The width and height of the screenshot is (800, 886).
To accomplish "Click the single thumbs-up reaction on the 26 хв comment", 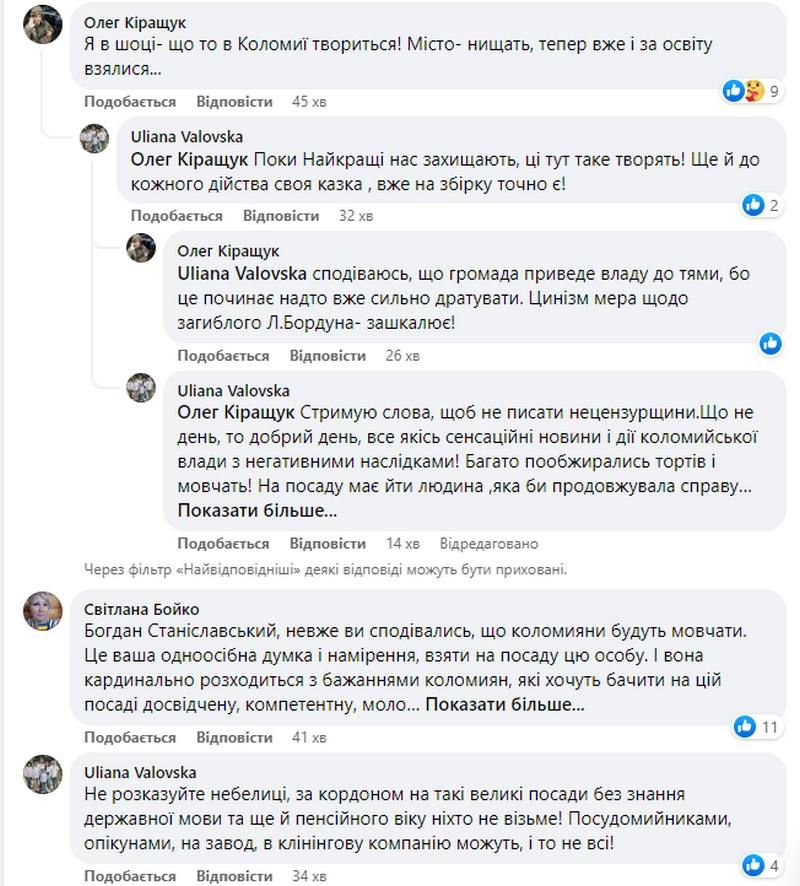I will click(770, 343).
